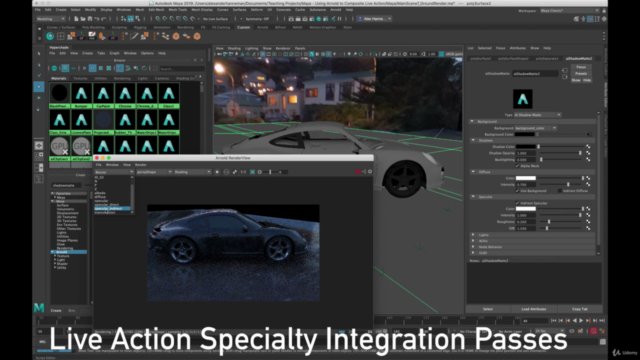Click the teal circular shelf icon
Viewport: 640px width, 360px height.
50,36
